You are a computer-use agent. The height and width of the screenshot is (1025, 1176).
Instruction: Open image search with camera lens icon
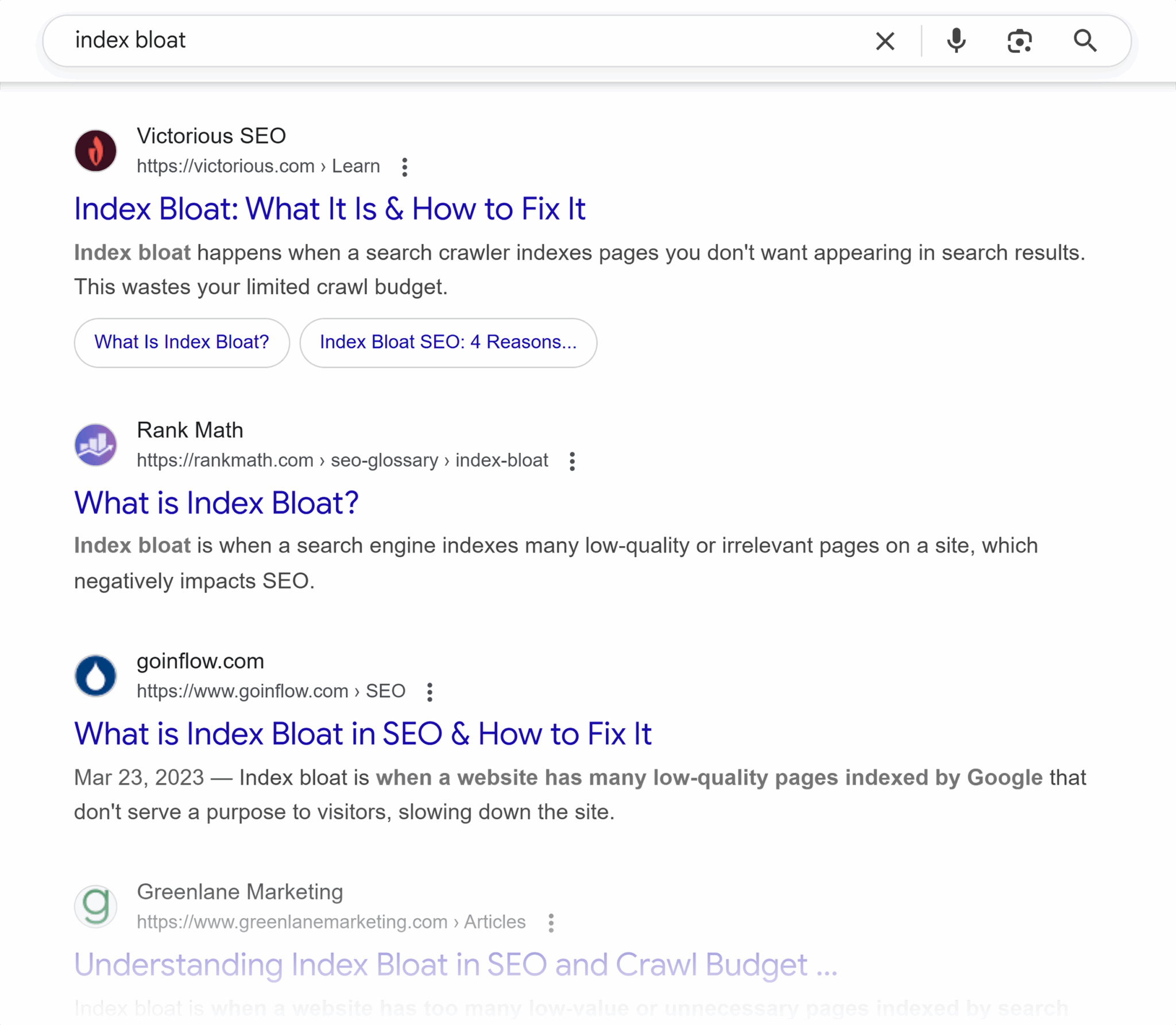pyautogui.click(x=1019, y=41)
